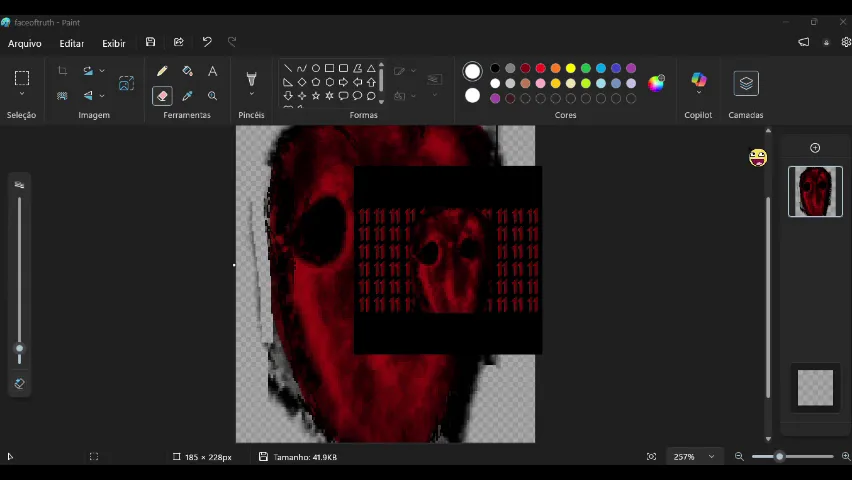The height and width of the screenshot is (480, 852).
Task: Choose the Rectangle shape
Action: point(329,68)
